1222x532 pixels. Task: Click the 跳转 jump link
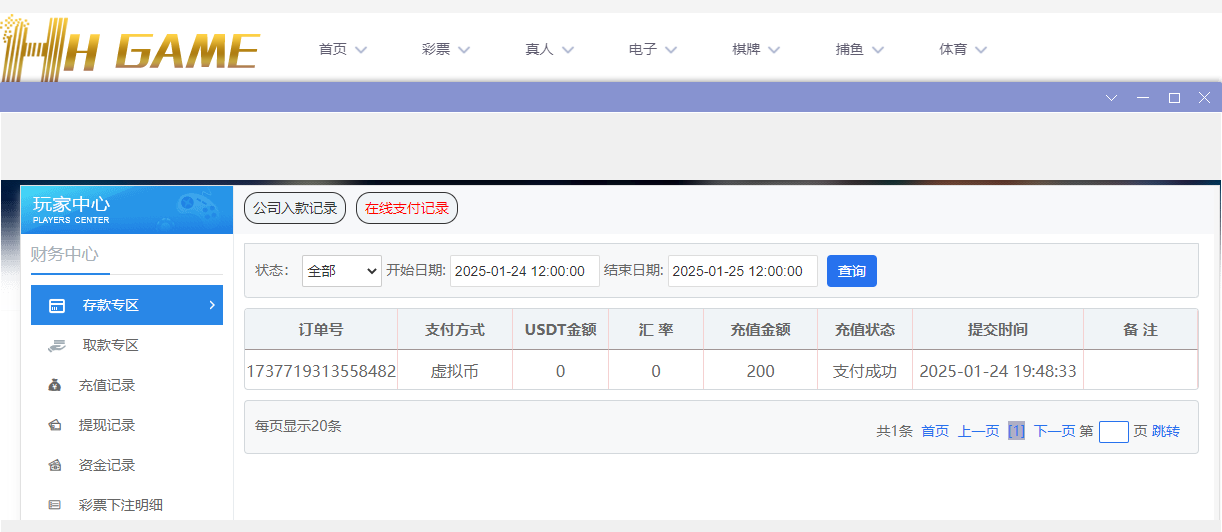[1166, 431]
